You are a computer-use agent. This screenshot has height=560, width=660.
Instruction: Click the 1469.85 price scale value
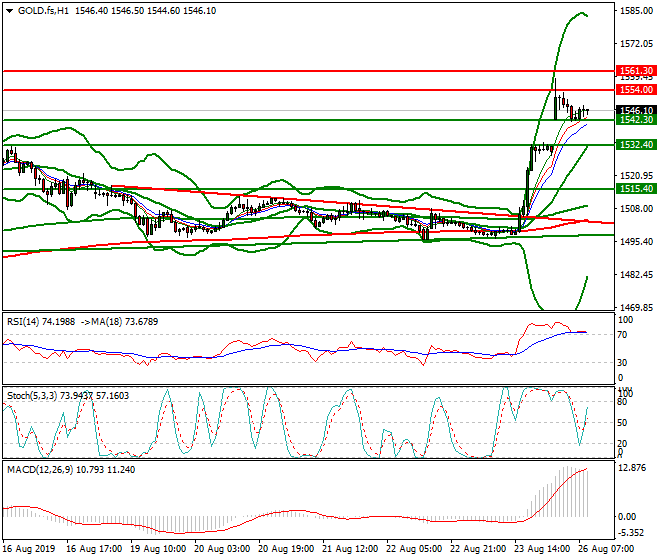click(x=636, y=307)
